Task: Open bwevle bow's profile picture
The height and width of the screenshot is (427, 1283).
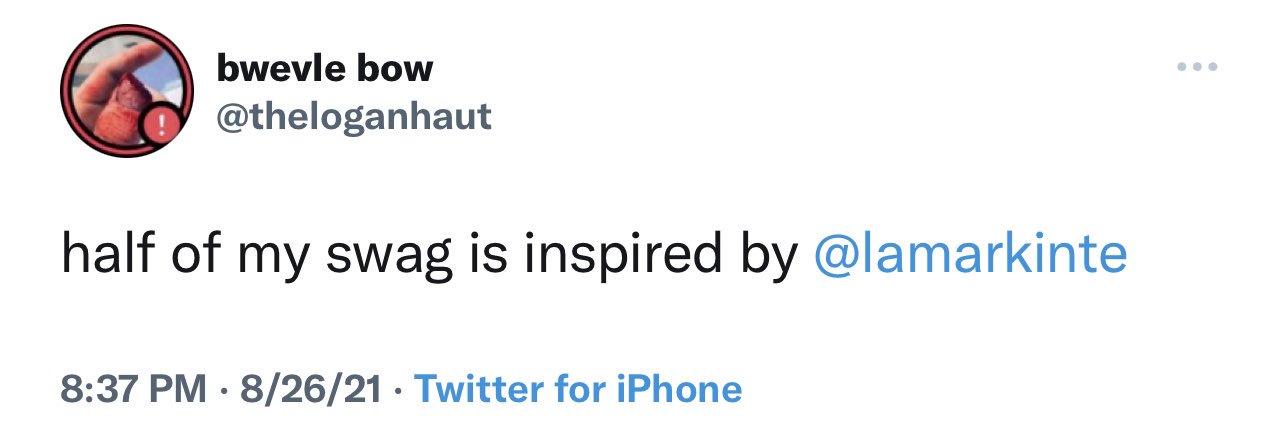Action: pos(126,91)
